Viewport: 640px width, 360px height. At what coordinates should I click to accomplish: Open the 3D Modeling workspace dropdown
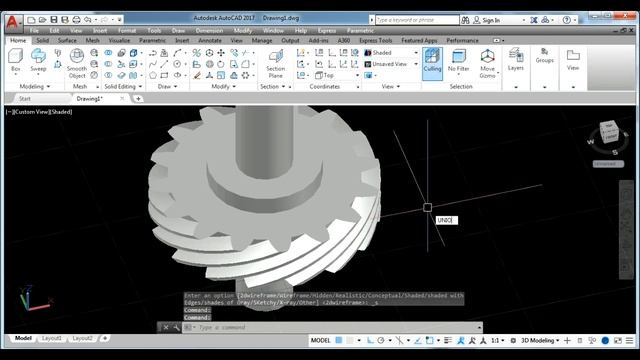pos(540,340)
